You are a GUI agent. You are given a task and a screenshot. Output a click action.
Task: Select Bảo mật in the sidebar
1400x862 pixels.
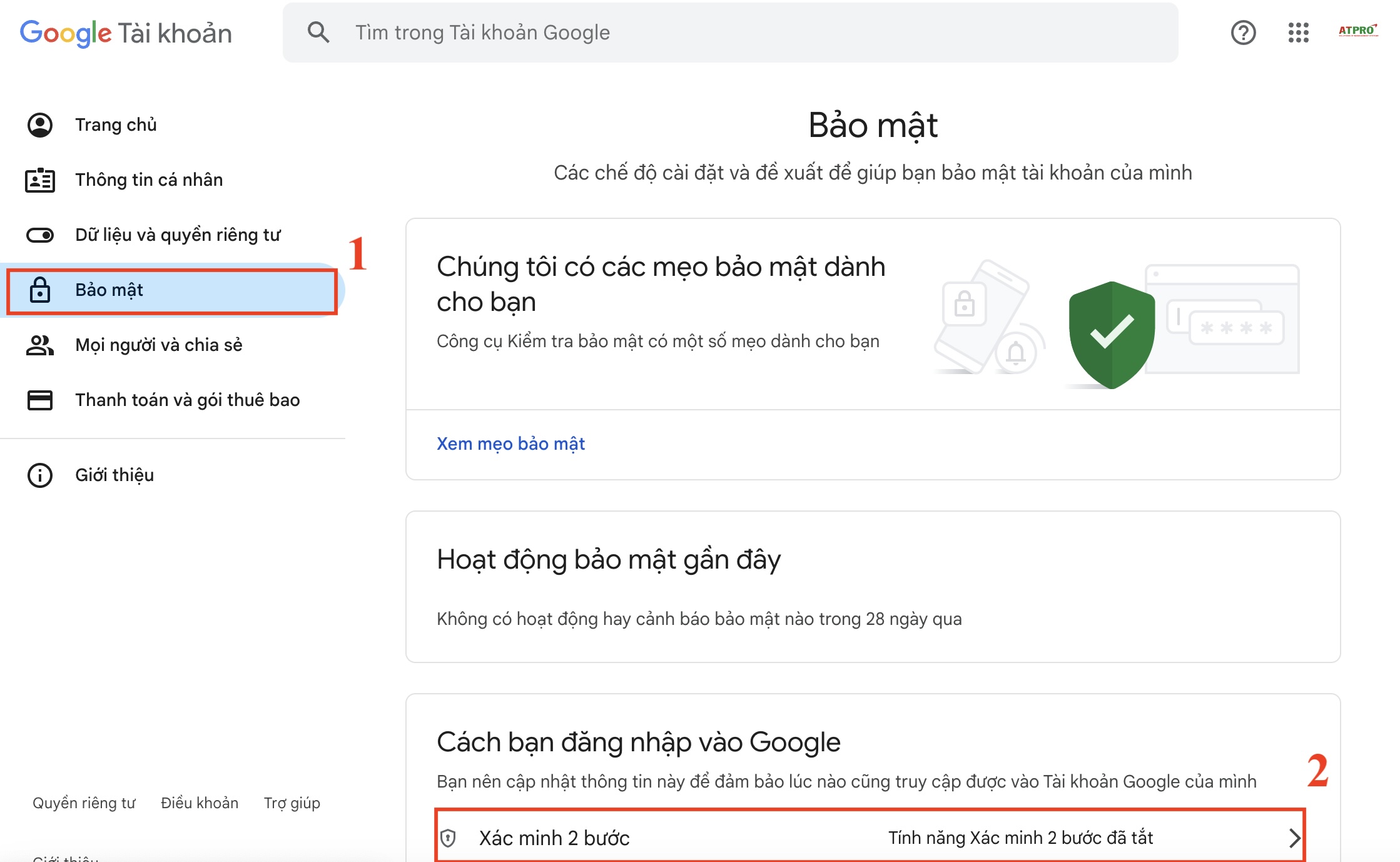pos(173,290)
